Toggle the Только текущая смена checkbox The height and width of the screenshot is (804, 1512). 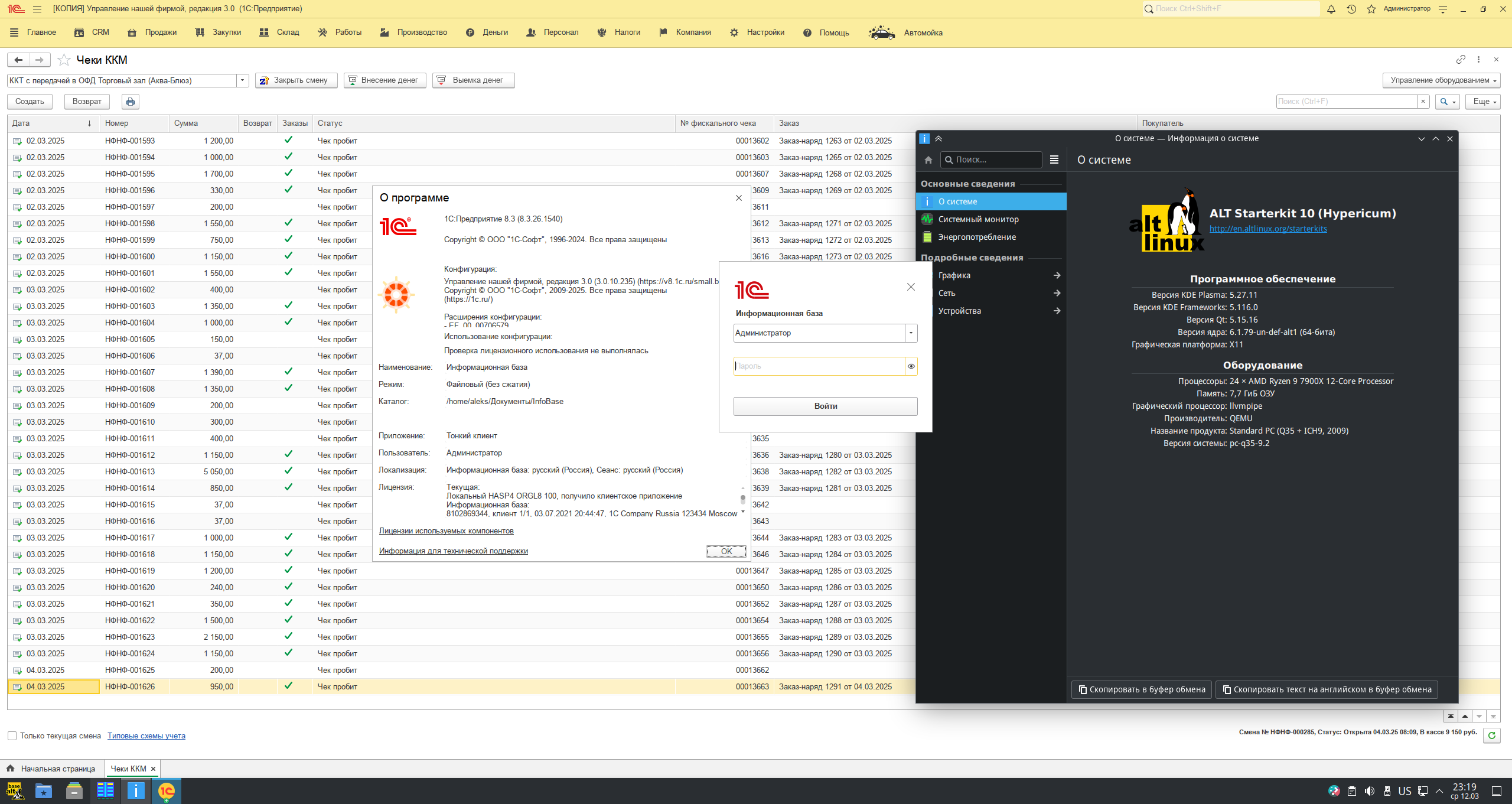tap(12, 735)
